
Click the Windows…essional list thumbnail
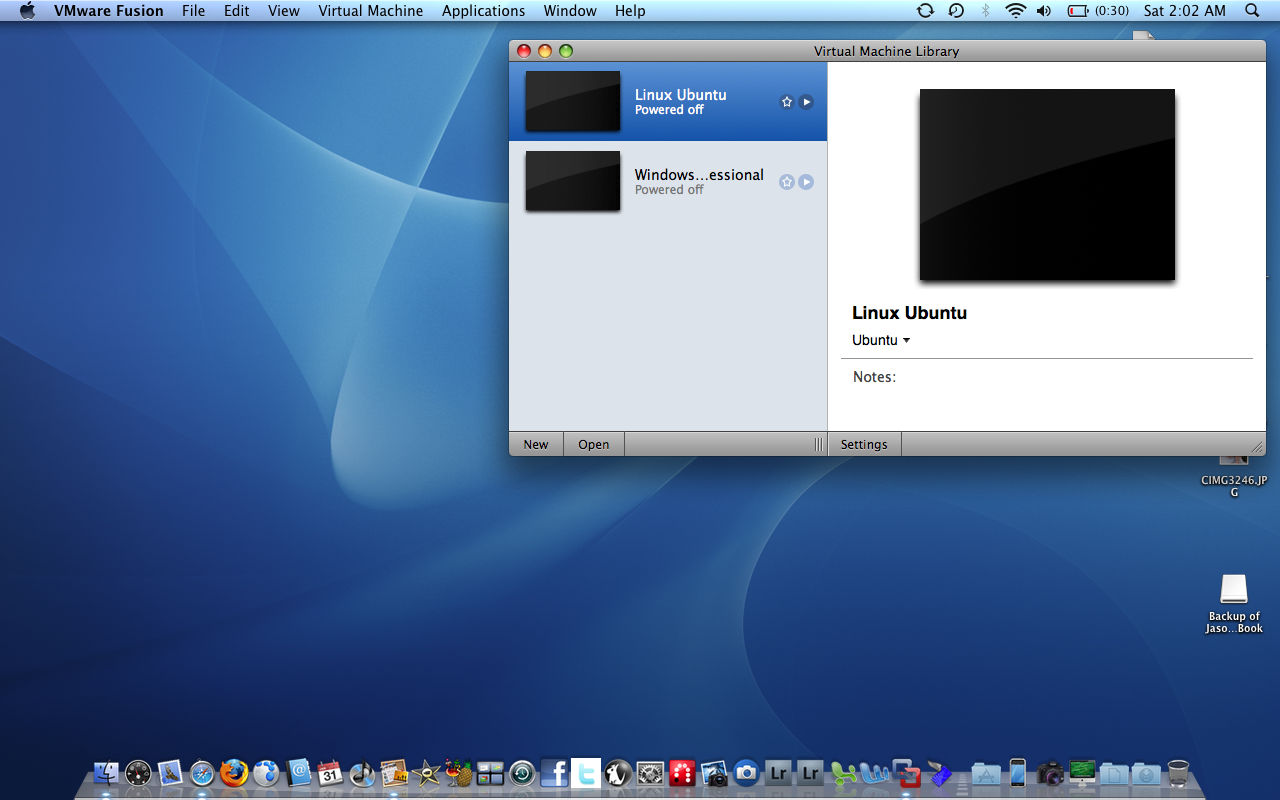(x=573, y=181)
